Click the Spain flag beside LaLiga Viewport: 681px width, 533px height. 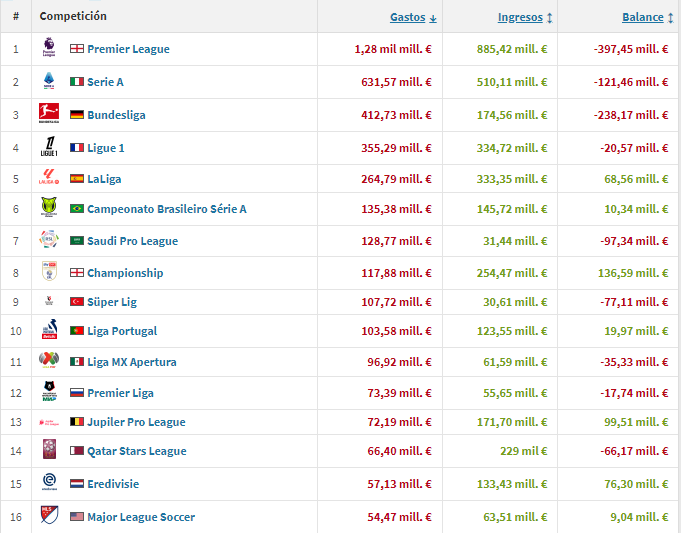(x=77, y=179)
